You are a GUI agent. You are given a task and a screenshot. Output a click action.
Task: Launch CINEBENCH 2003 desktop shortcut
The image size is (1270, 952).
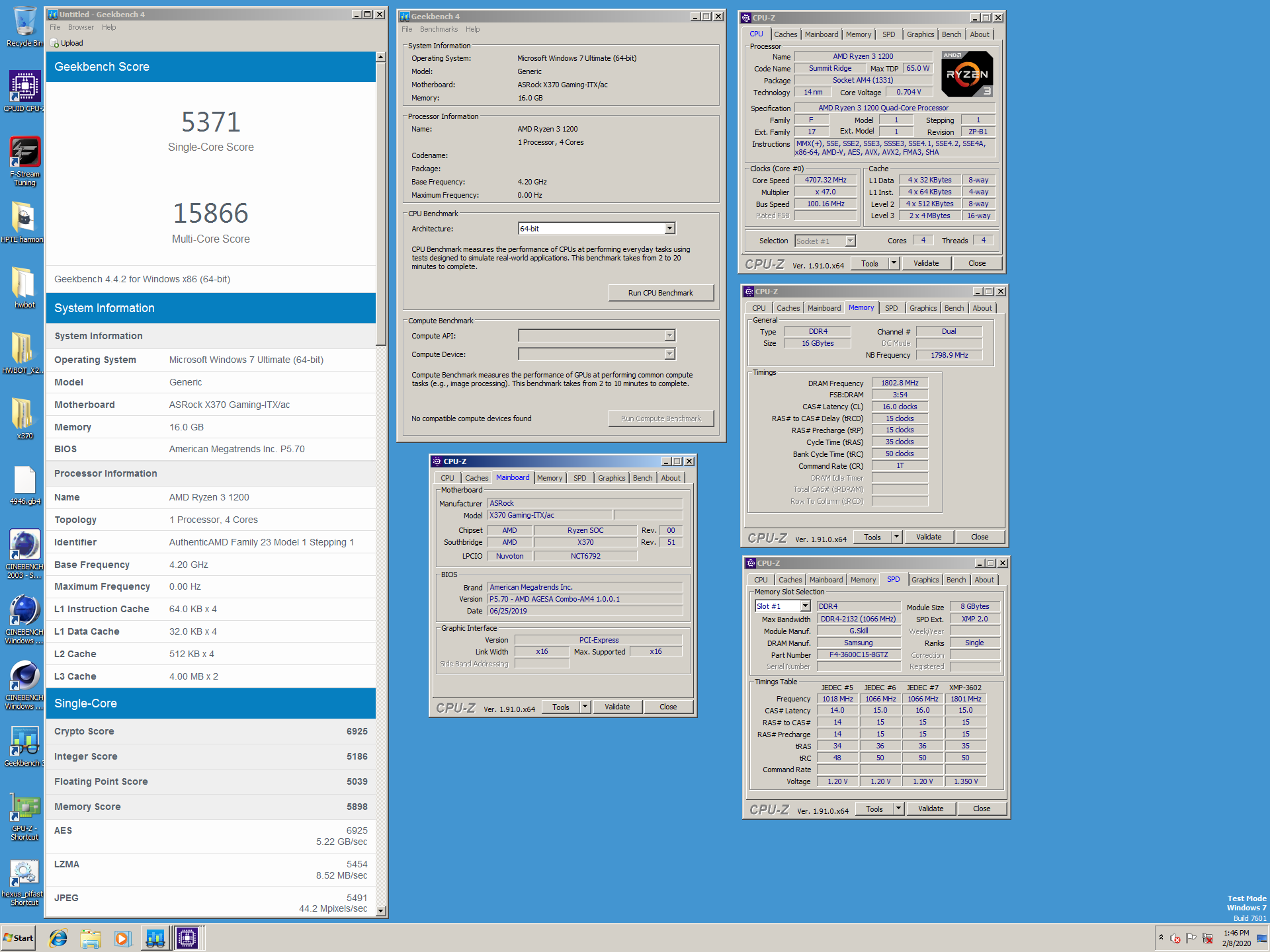tap(24, 554)
